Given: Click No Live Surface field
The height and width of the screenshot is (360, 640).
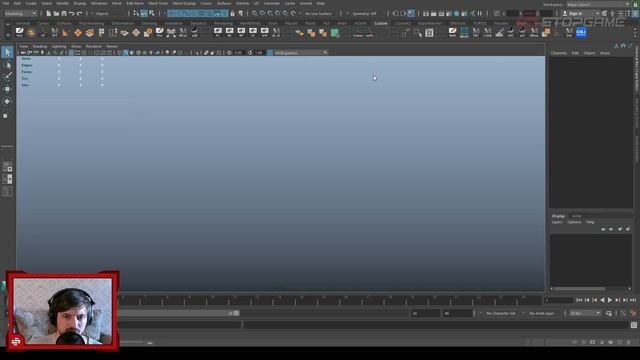Looking at the screenshot, I should pyautogui.click(x=318, y=13).
